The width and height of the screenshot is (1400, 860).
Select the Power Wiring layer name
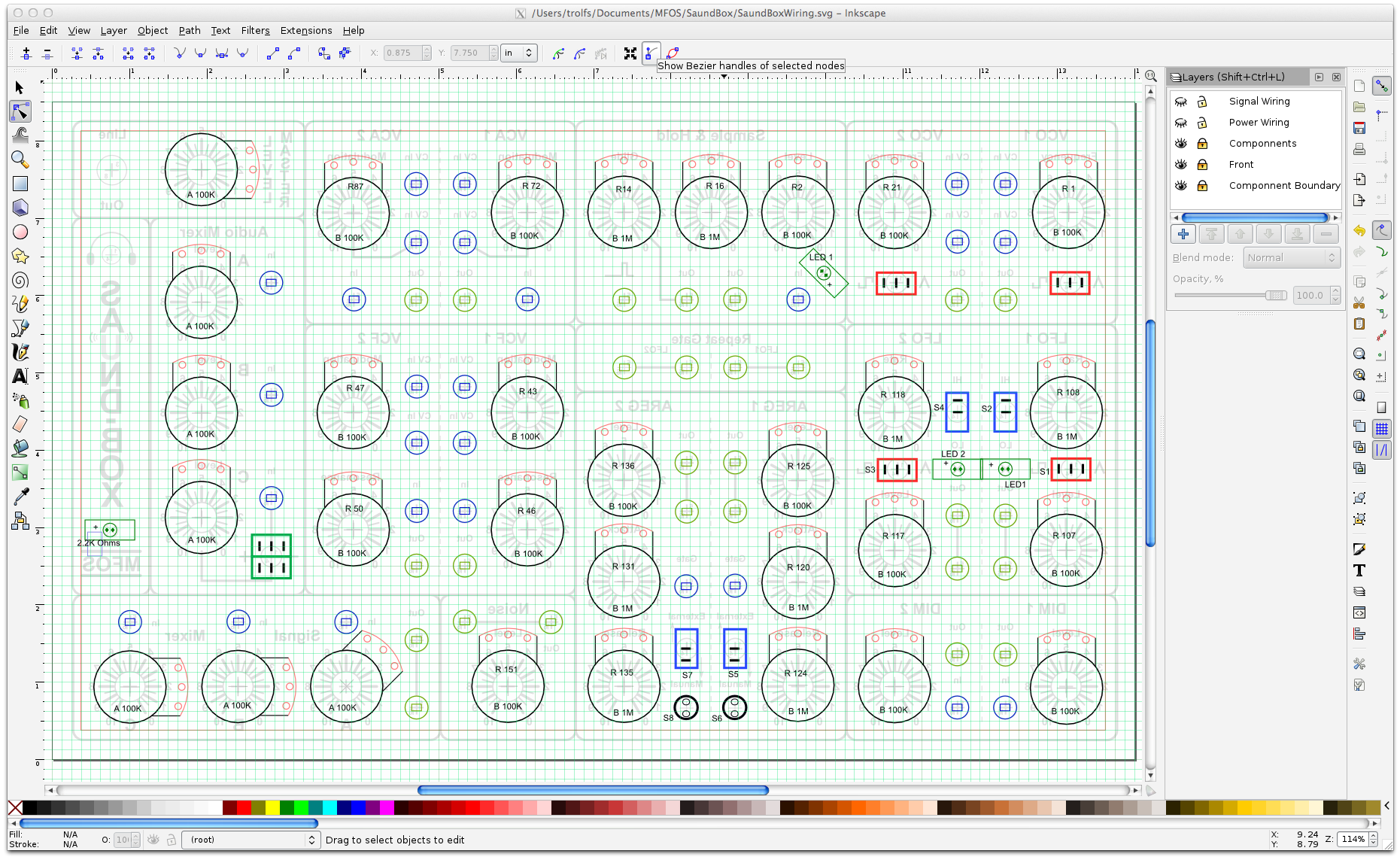(1259, 123)
